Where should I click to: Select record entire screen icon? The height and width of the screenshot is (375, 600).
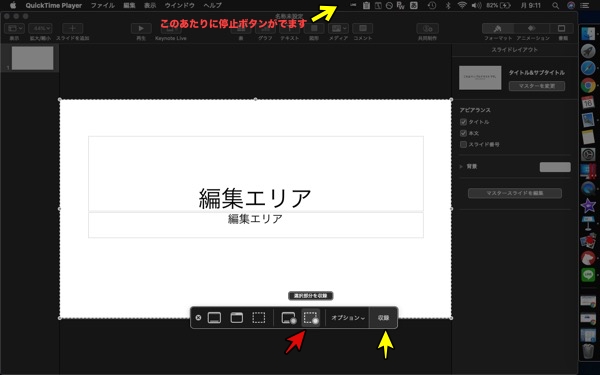point(289,318)
